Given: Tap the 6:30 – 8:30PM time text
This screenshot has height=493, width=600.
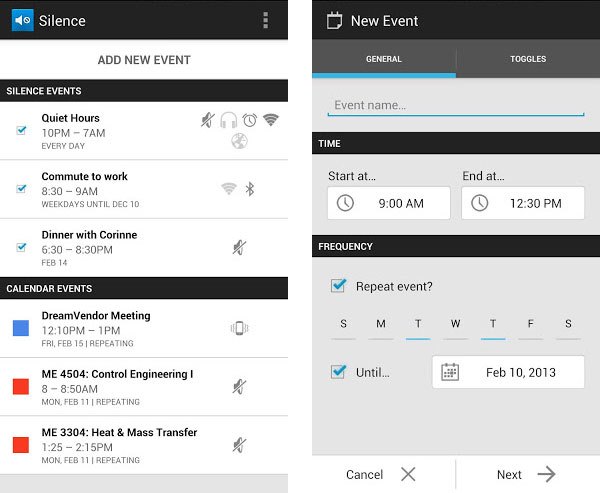Looking at the screenshot, I should click(77, 250).
